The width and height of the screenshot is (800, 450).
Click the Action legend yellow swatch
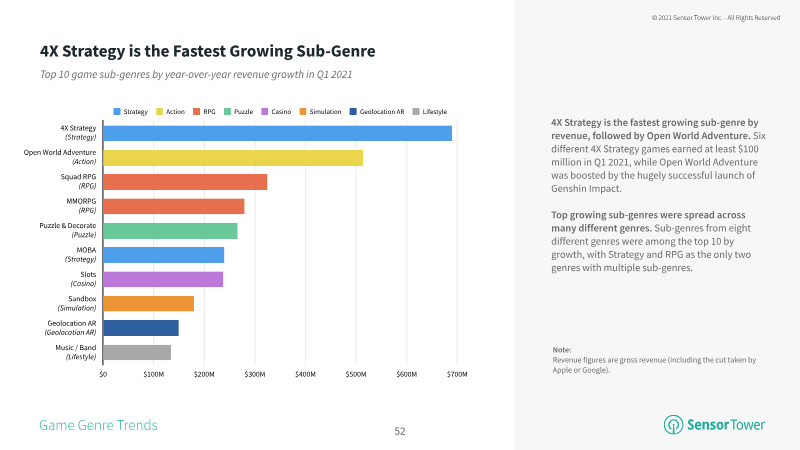coord(159,111)
